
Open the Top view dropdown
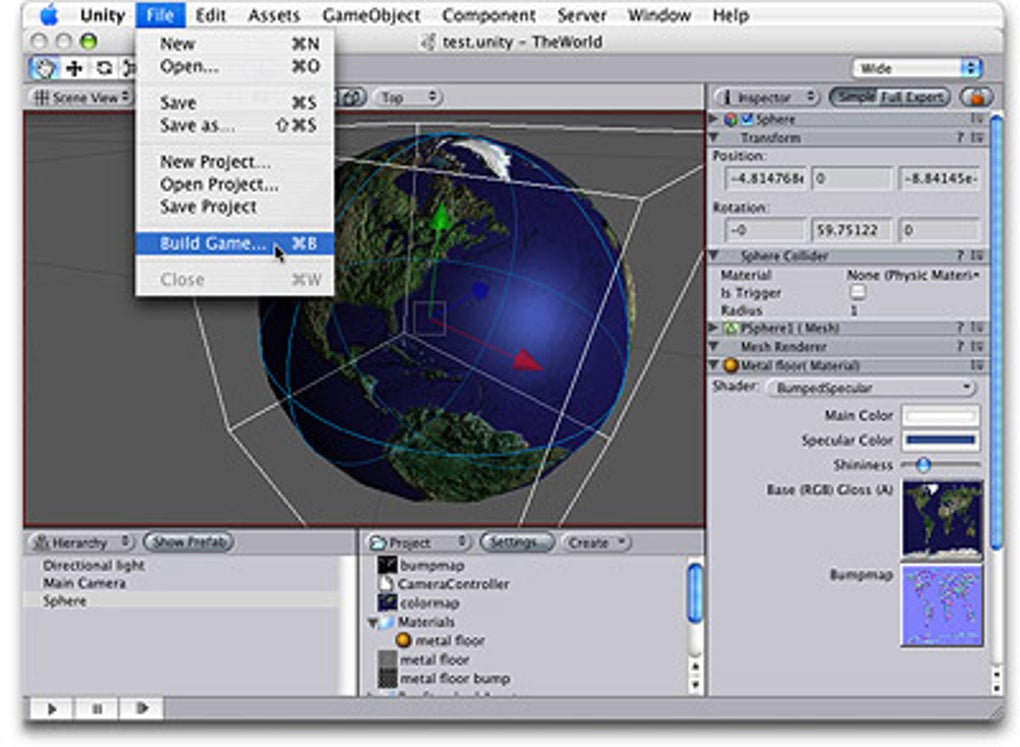coord(407,98)
